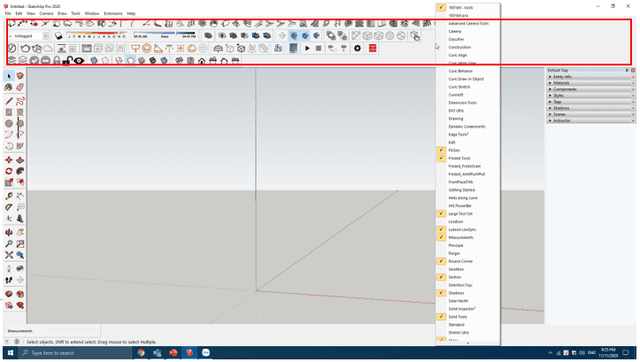
Task: Choose the Pan hand tool
Action: tap(20, 233)
